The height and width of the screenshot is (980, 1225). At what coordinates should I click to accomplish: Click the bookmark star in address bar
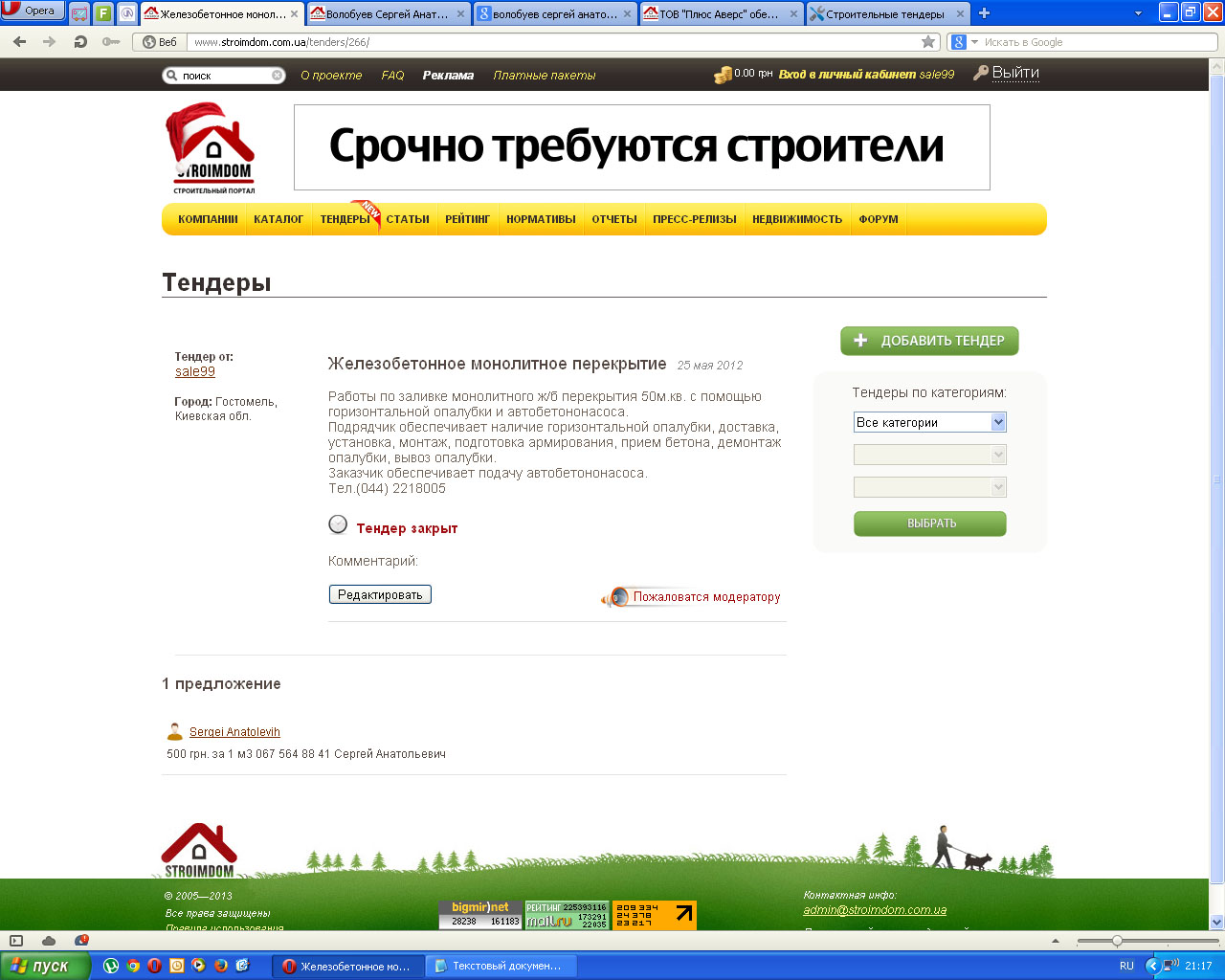click(x=928, y=42)
